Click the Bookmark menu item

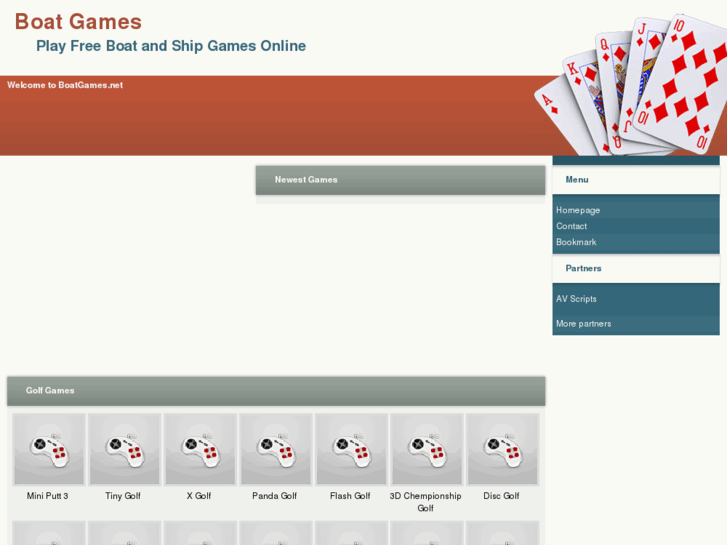(576, 242)
